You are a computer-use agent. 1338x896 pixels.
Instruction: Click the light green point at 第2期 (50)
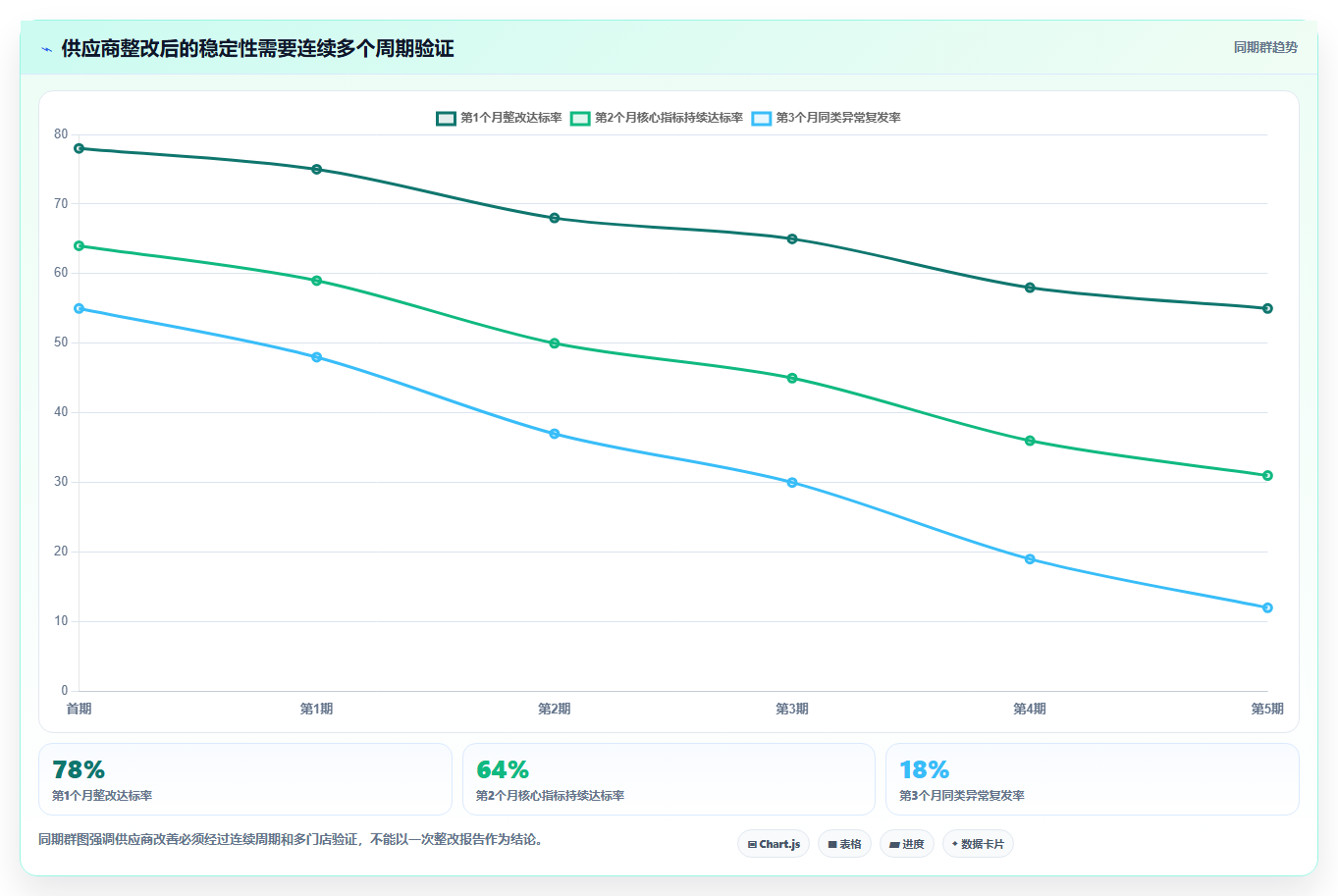pyautogui.click(x=555, y=343)
